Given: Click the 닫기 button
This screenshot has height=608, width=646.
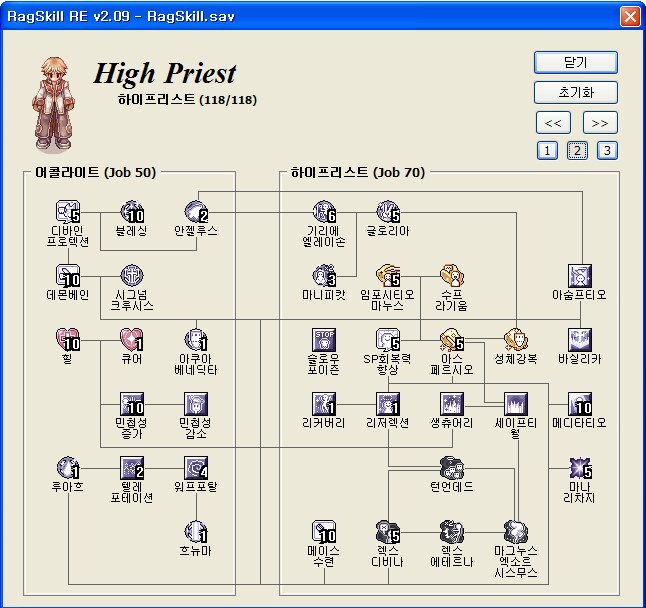Looking at the screenshot, I should click(x=575, y=62).
